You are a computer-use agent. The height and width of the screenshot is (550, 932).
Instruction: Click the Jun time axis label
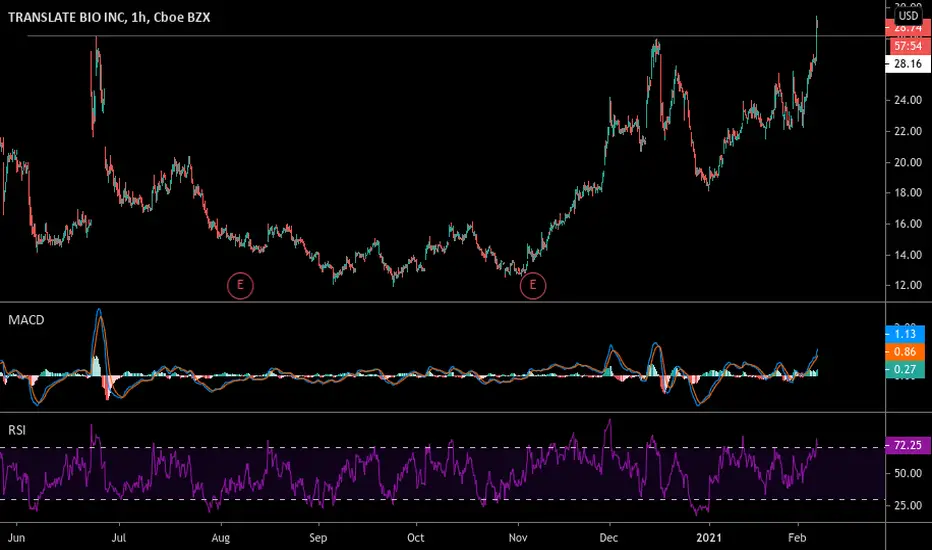17,538
